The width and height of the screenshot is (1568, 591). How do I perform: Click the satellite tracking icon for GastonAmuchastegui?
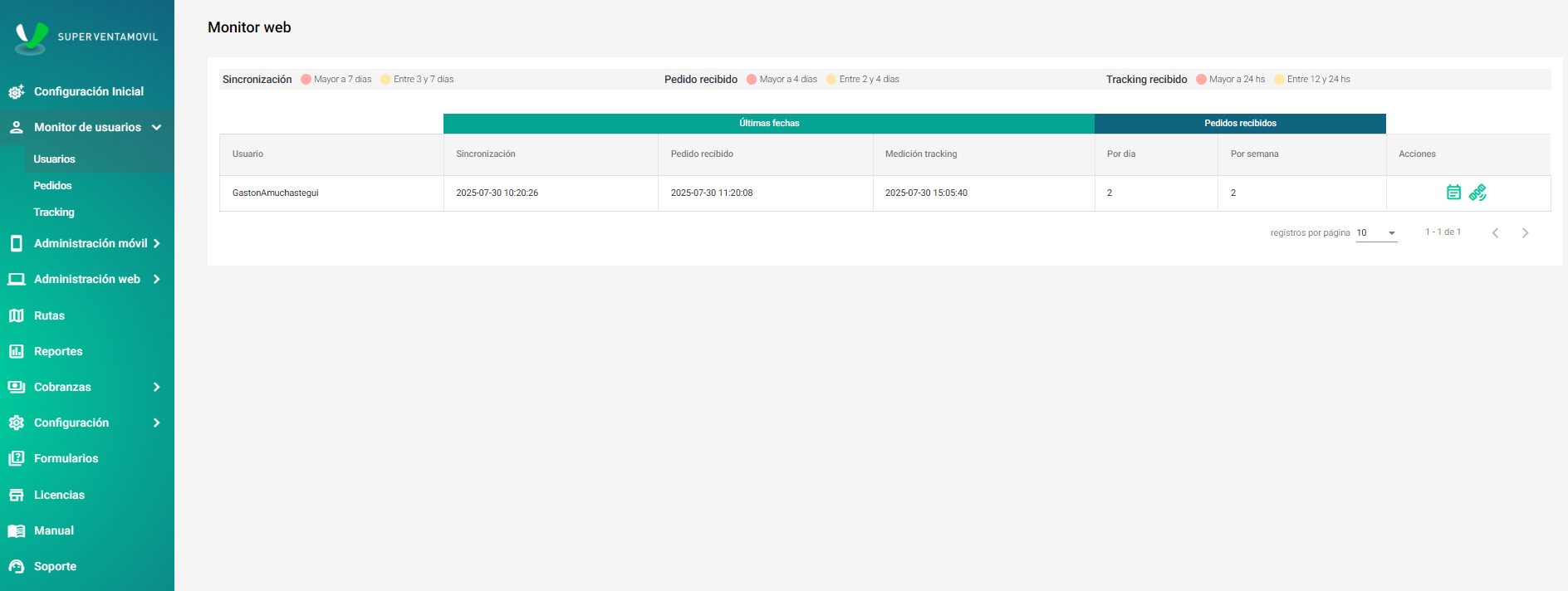tap(1477, 193)
